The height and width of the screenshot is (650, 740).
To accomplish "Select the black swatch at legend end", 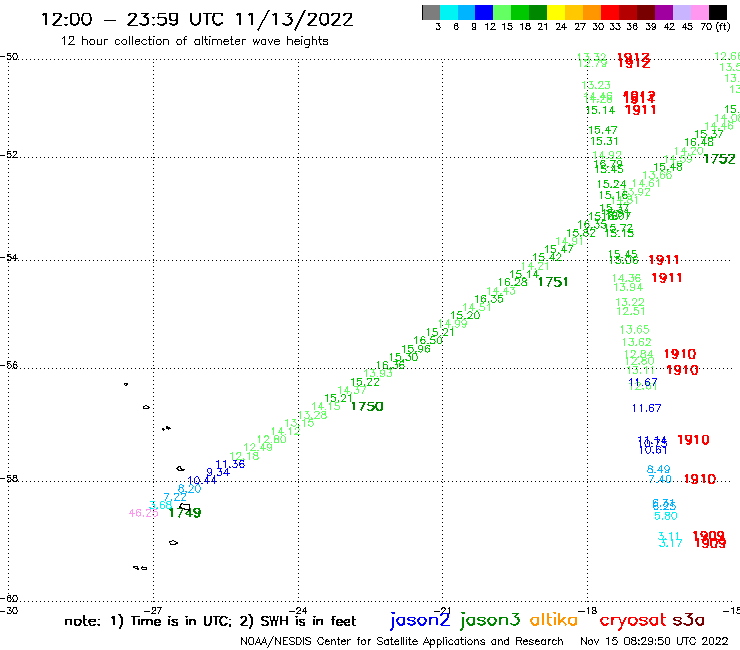I will pyautogui.click(x=718, y=12).
